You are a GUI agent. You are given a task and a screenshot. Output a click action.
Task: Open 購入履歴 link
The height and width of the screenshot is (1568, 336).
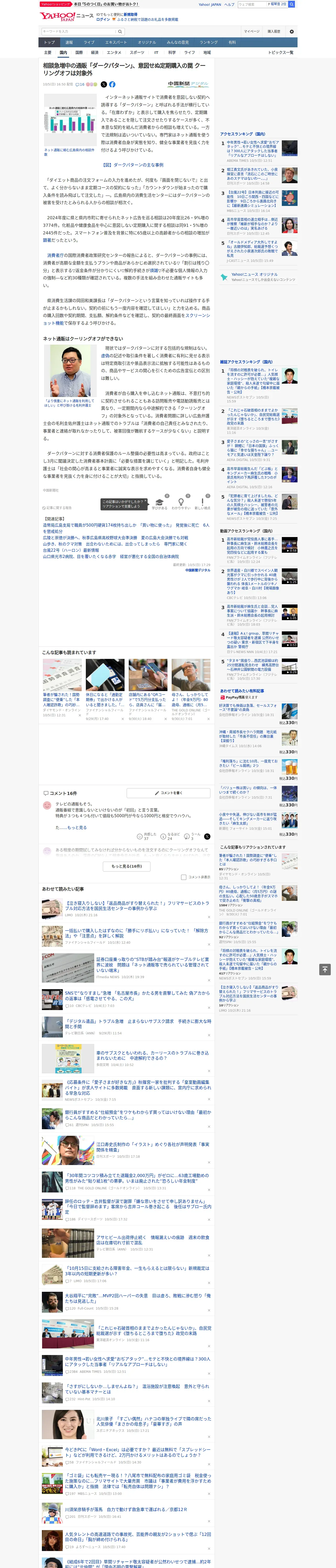[274, 32]
